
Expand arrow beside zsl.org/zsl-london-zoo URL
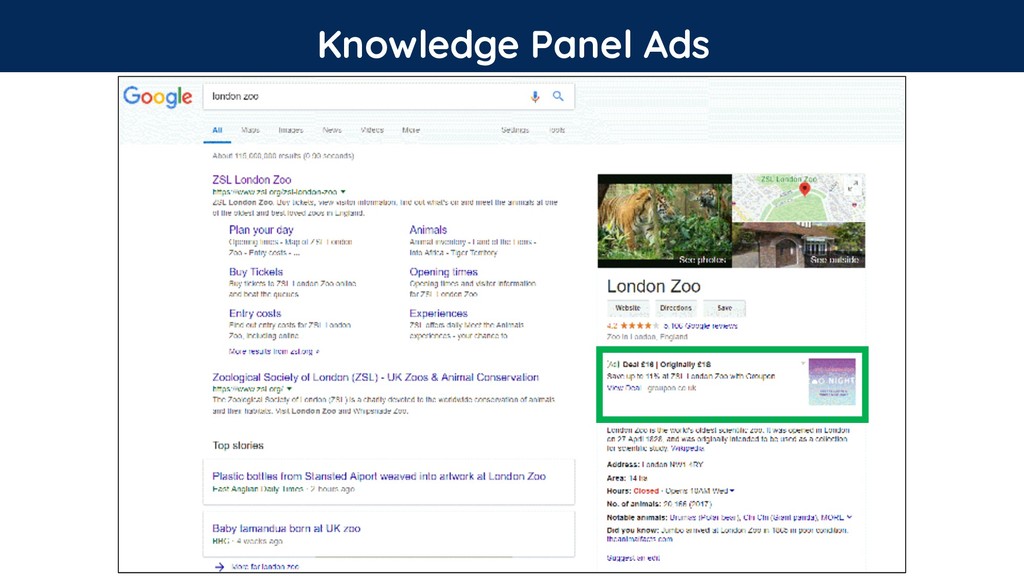coord(343,192)
